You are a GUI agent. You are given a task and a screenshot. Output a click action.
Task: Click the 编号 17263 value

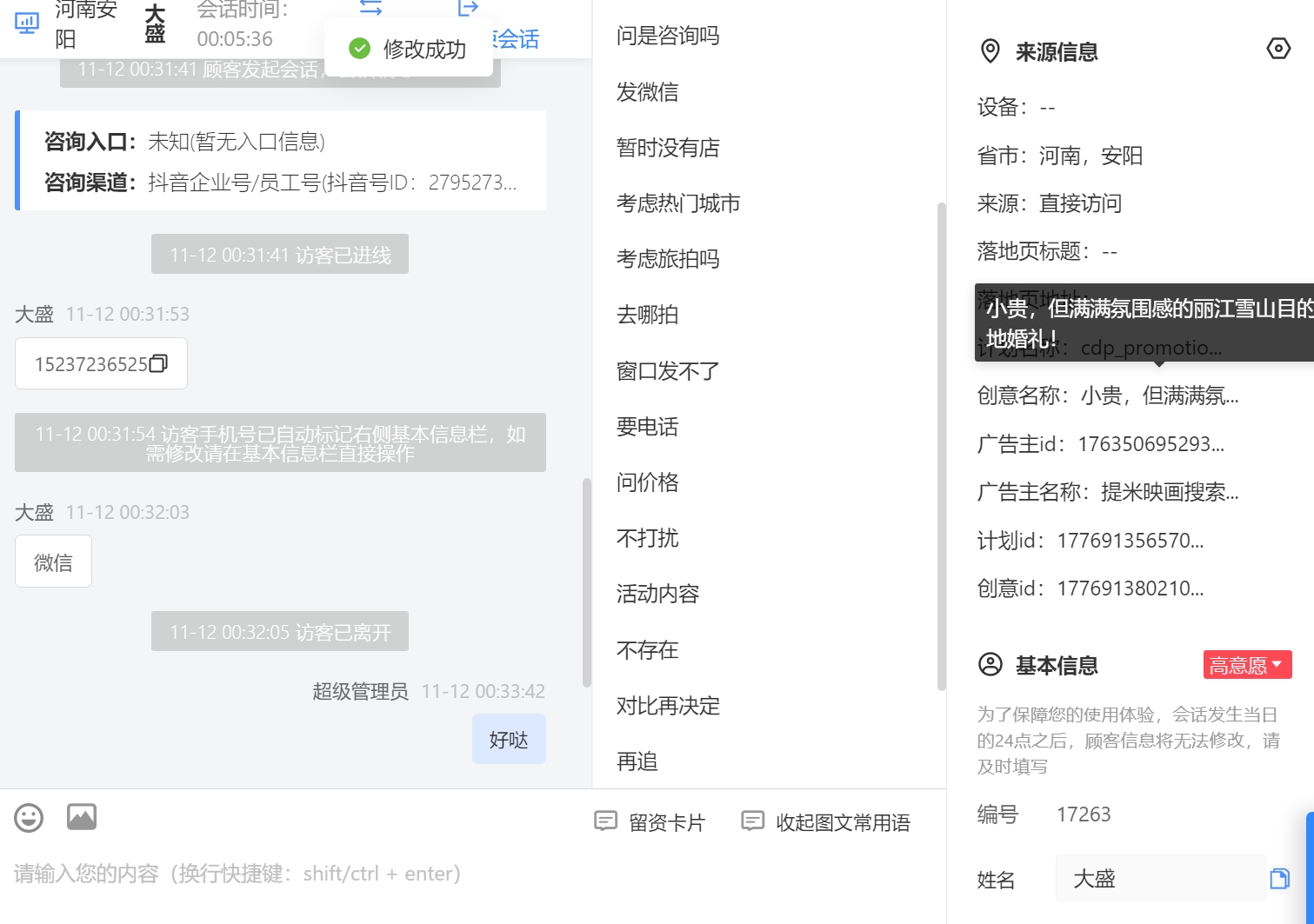point(1084,814)
